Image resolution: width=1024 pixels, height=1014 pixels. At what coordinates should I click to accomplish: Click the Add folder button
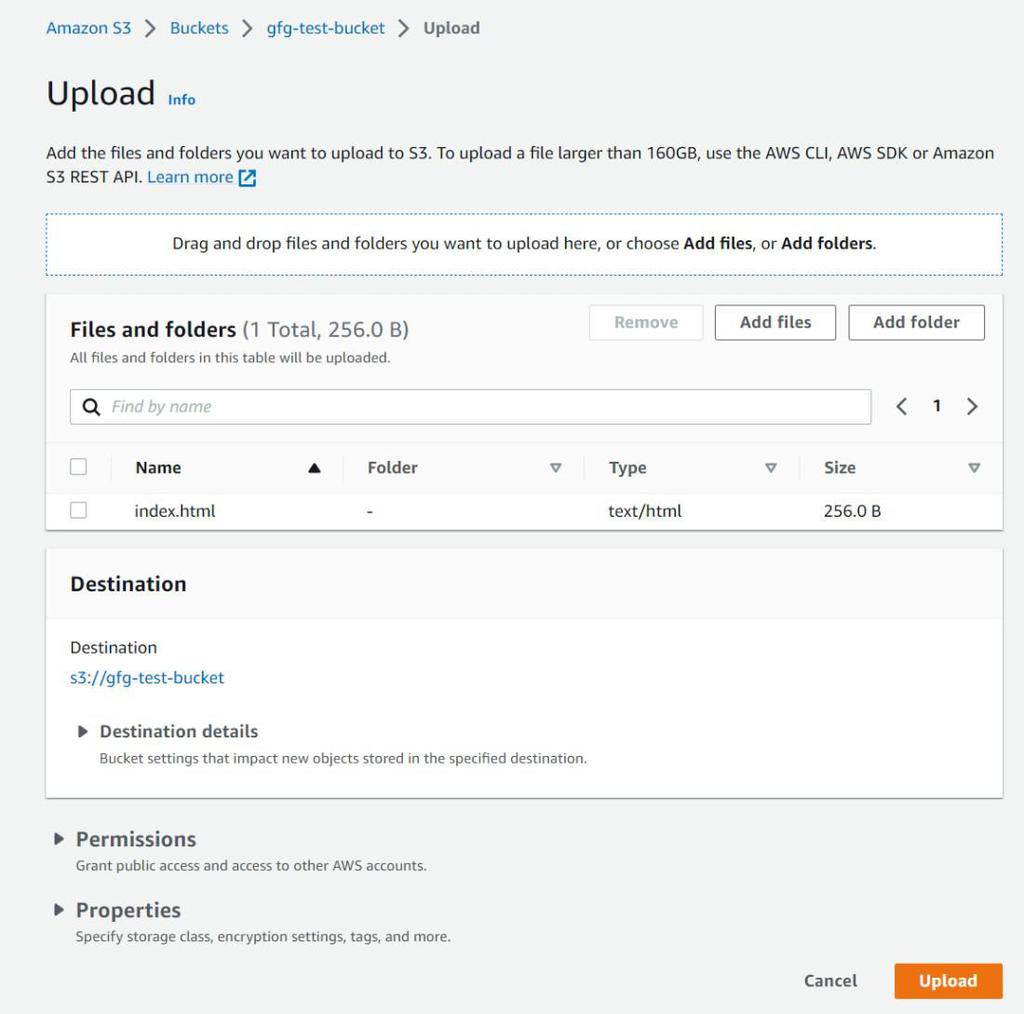(916, 322)
